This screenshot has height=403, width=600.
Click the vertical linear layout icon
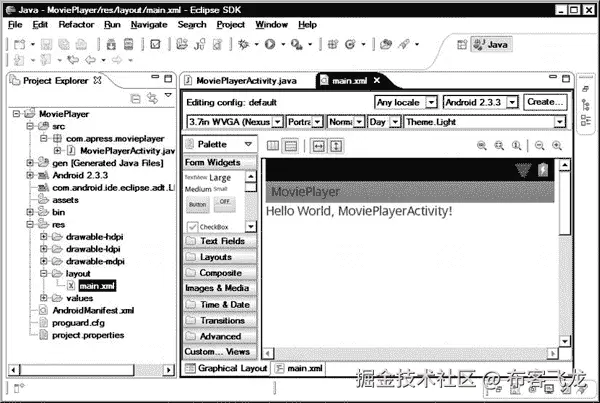pos(291,146)
